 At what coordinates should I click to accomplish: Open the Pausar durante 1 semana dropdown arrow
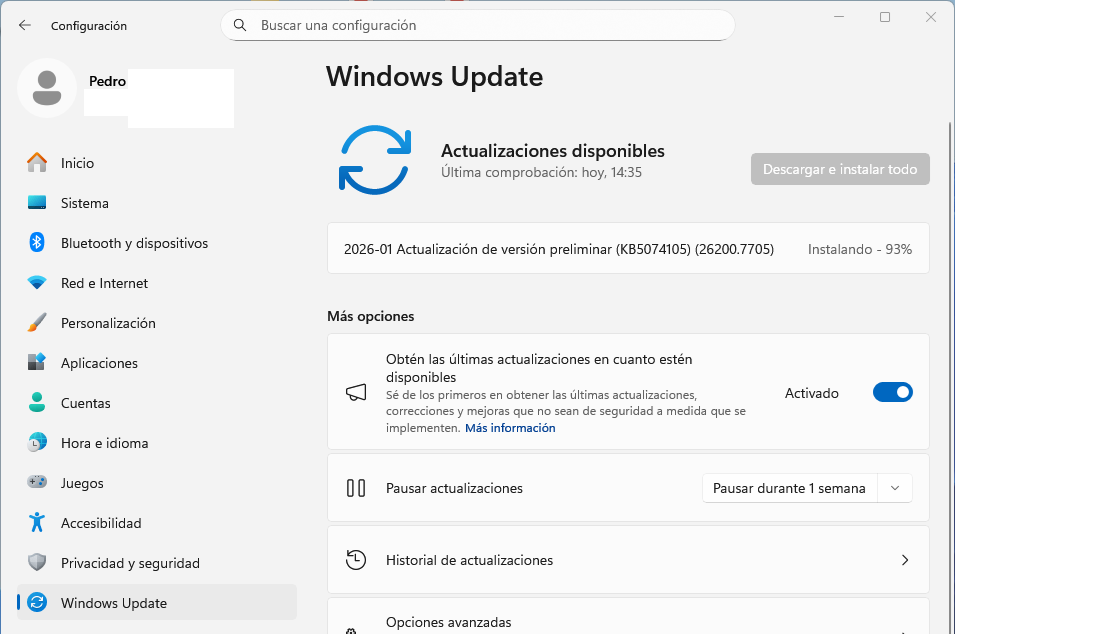pyautogui.click(x=895, y=488)
